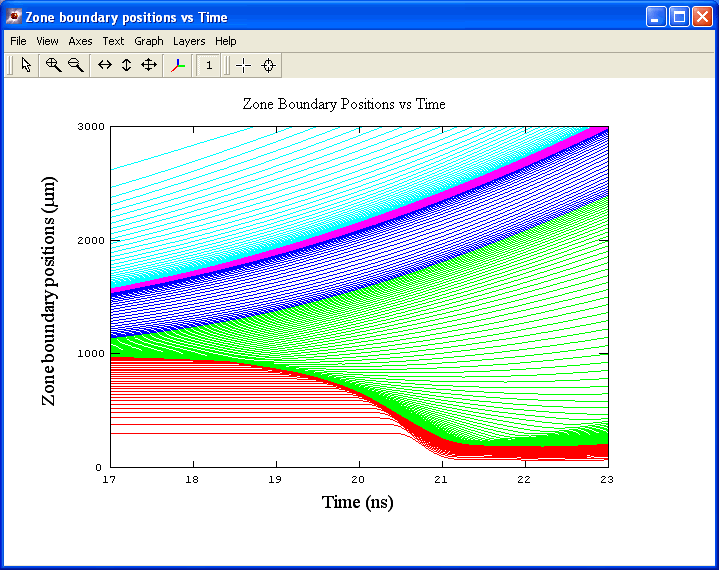Toggle layer 1 button in toolbar
The width and height of the screenshot is (719, 570).
[x=209, y=65]
